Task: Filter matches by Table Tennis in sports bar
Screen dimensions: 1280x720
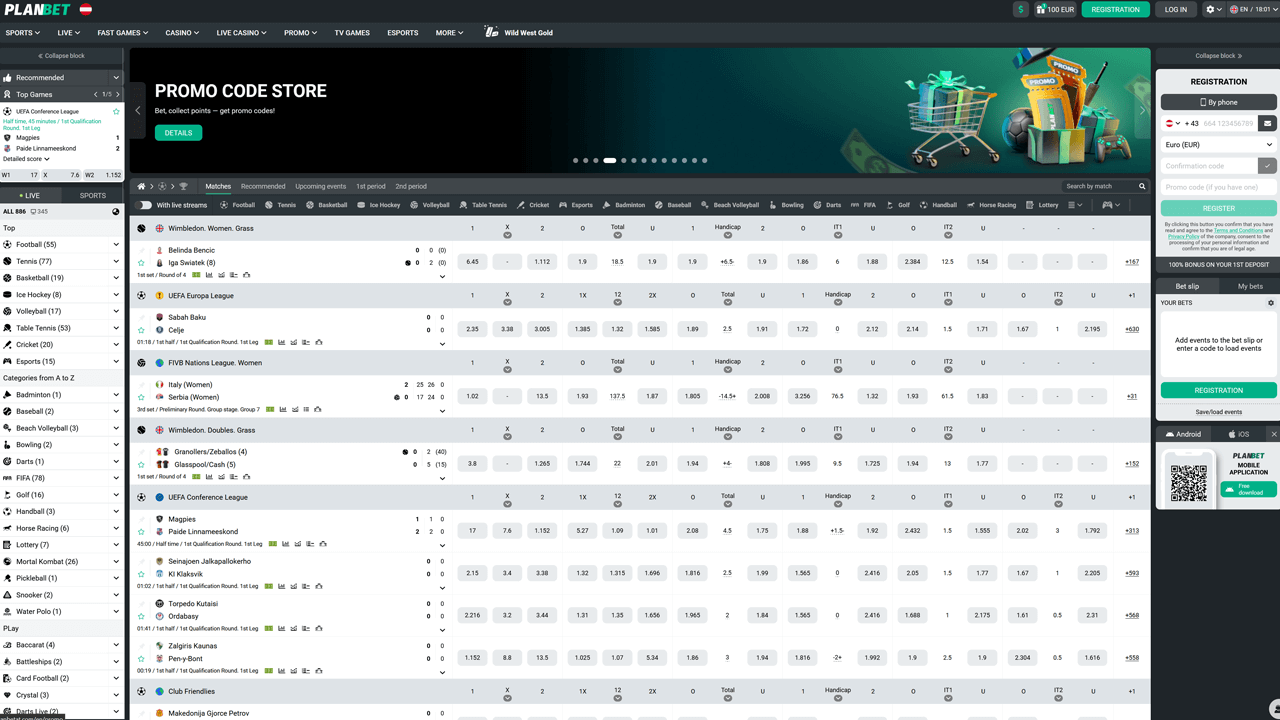Action: [482, 205]
